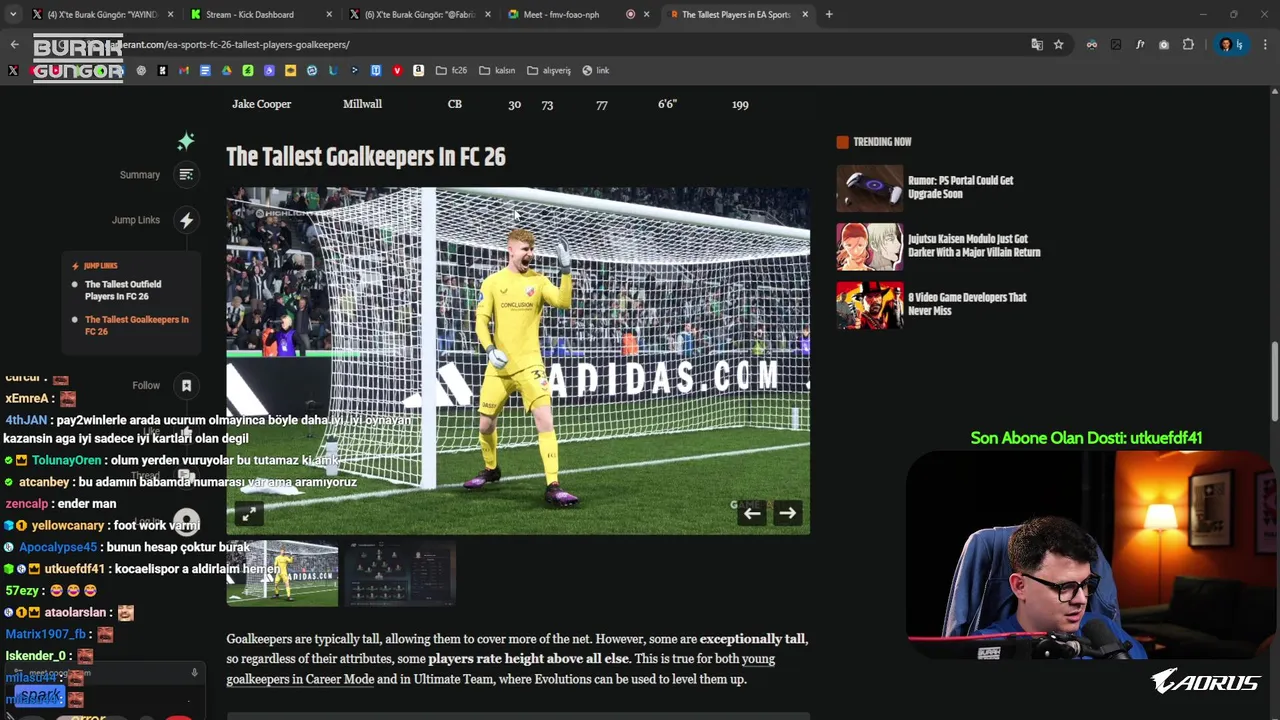This screenshot has width=1280, height=720.
Task: Show the previous gallery image
Action: pyautogui.click(x=752, y=513)
